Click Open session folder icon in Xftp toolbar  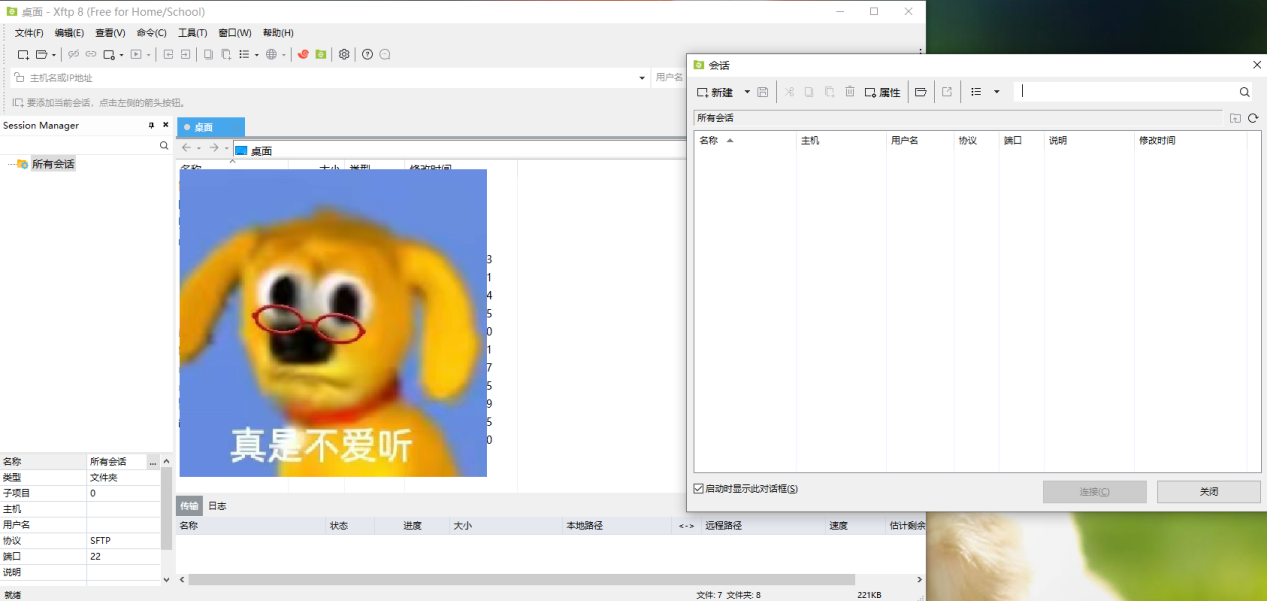point(41,54)
